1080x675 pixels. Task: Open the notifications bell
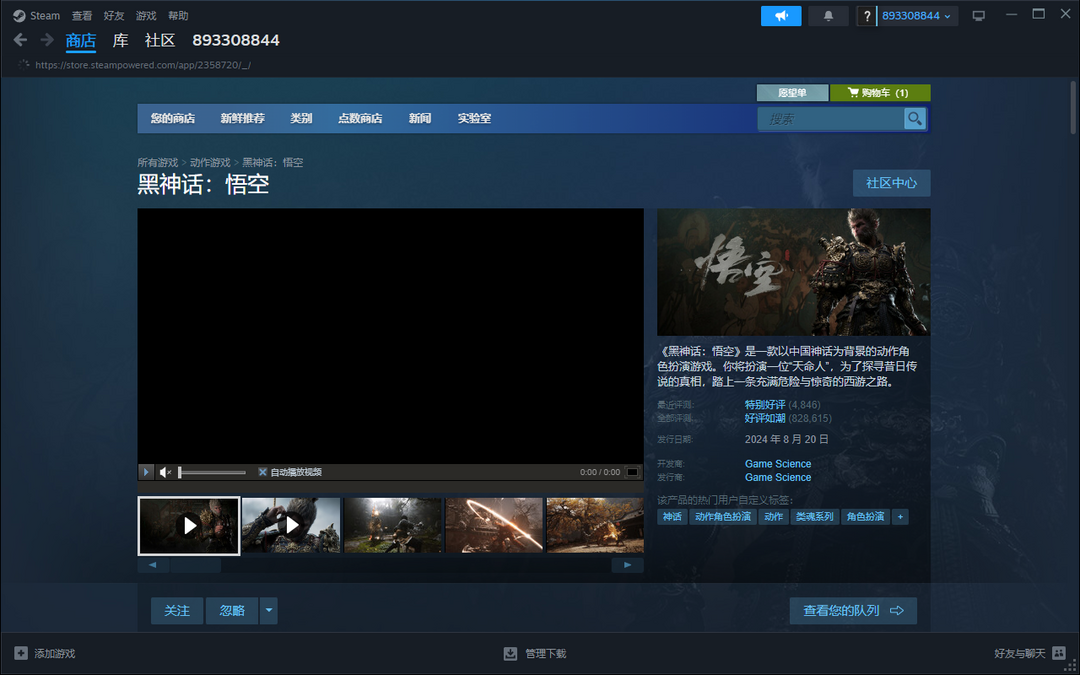[x=828, y=16]
